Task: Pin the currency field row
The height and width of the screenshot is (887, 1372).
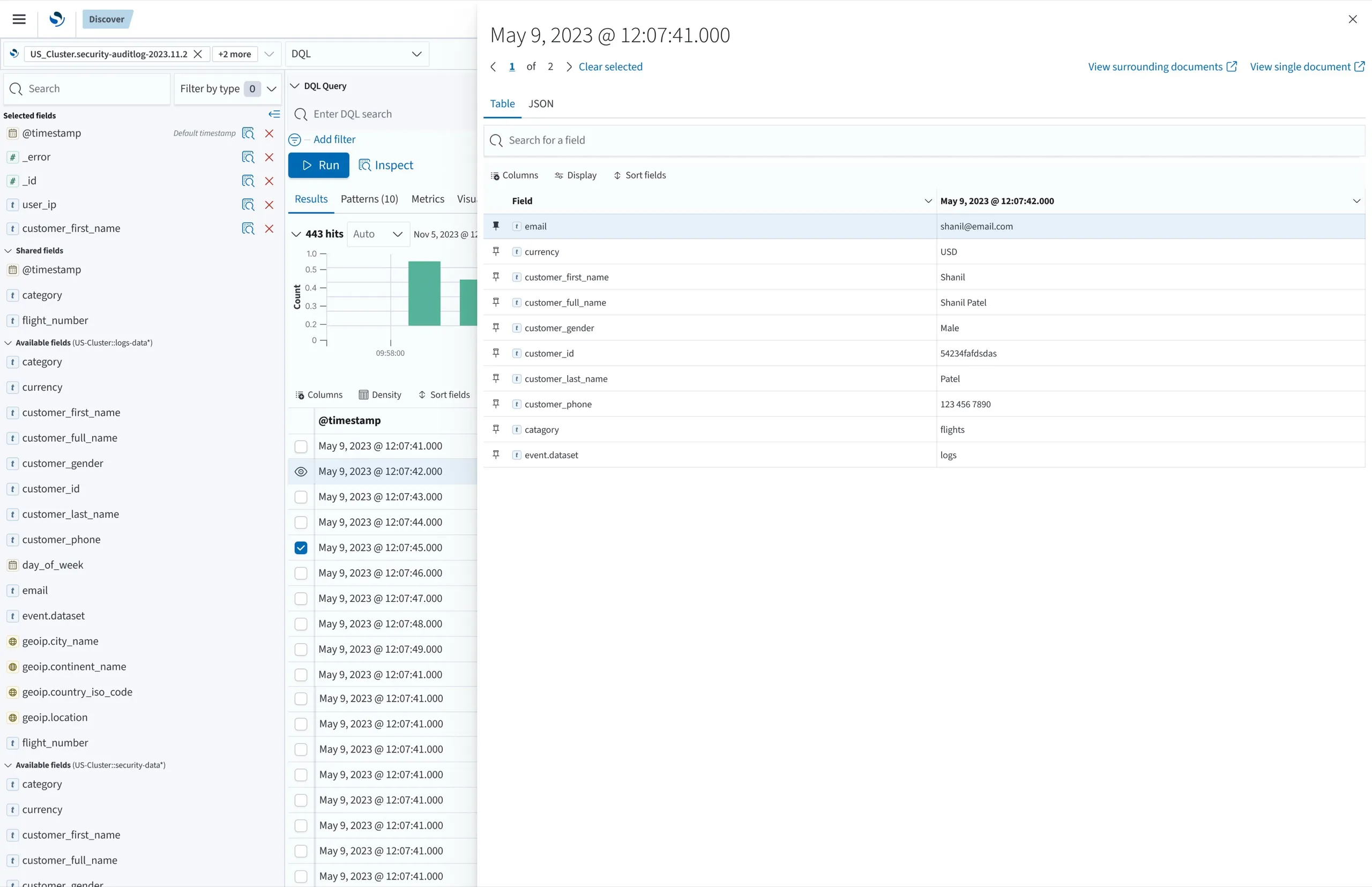Action: pos(496,251)
